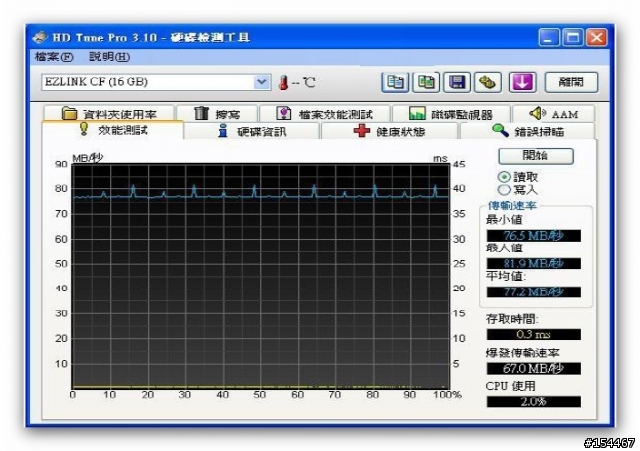Expand the EZLINK CF (16 GB) drive dropdown
The width and height of the screenshot is (640, 451).
261,82
